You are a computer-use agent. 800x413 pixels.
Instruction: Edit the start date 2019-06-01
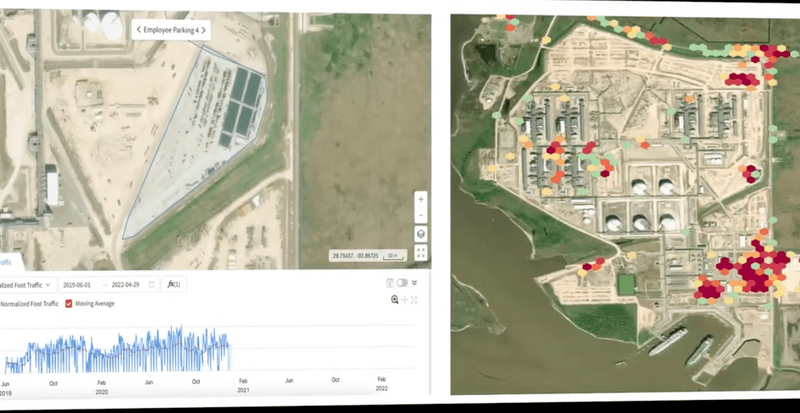(x=77, y=284)
